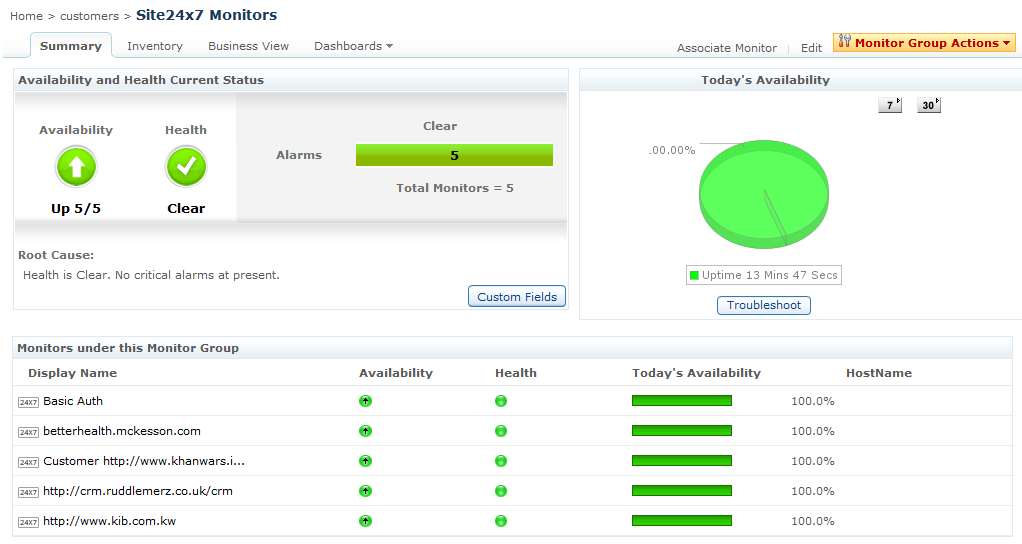This screenshot has height=544, width=1022.
Task: Click availability up icon for Customer khanwars row
Action: coord(366,461)
